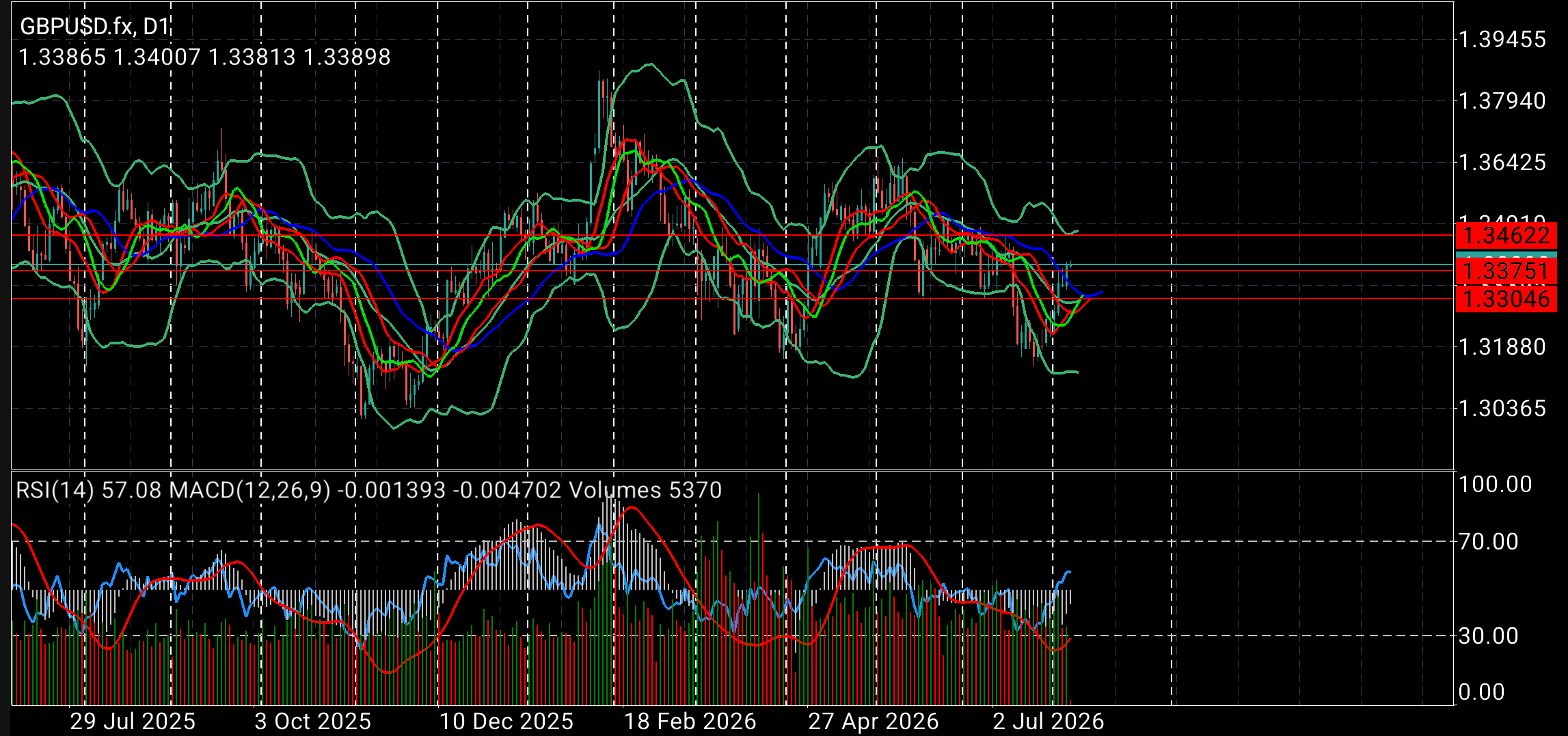Select the 2 Jul 2026 date label
The image size is (1568, 736).
click(1049, 721)
